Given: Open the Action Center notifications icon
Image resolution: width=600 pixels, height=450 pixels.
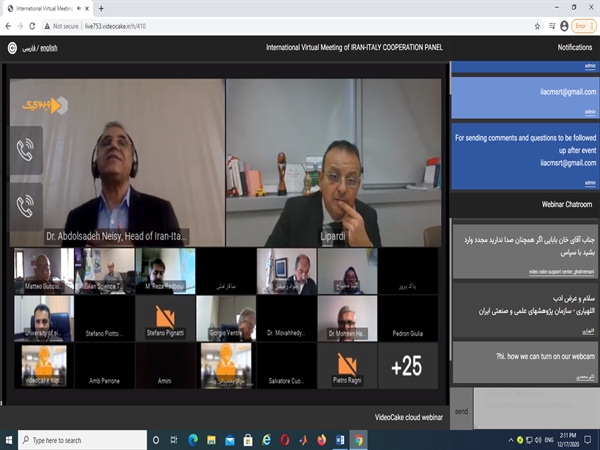Looking at the screenshot, I should click(588, 440).
